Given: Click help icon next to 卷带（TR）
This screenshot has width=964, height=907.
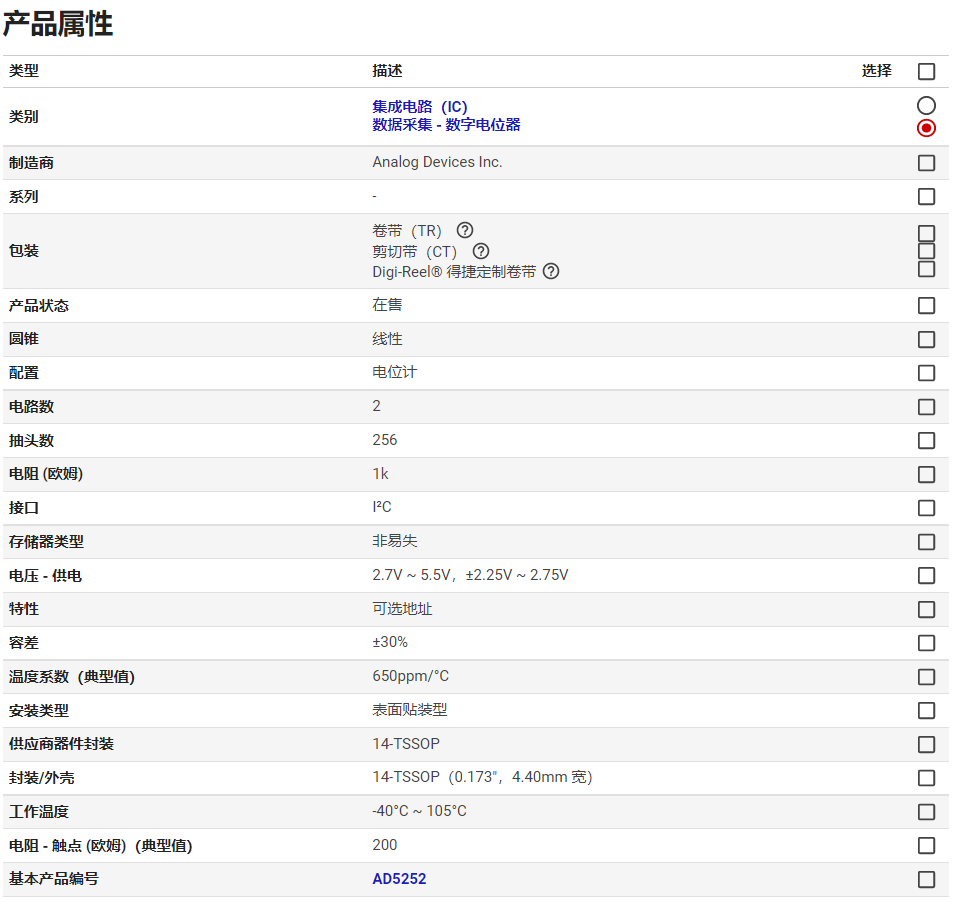Looking at the screenshot, I should [x=465, y=230].
